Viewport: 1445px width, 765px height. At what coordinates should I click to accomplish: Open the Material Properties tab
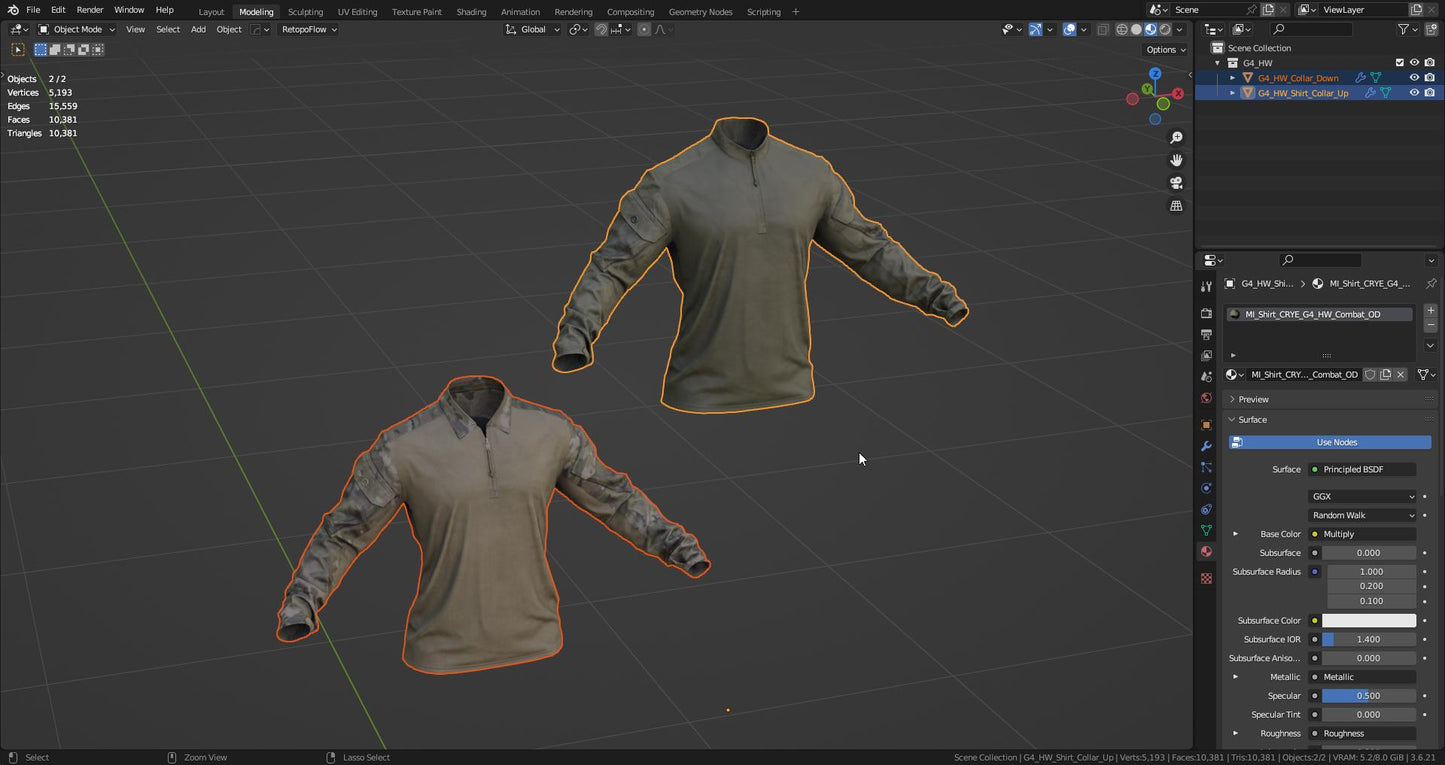[1206, 552]
